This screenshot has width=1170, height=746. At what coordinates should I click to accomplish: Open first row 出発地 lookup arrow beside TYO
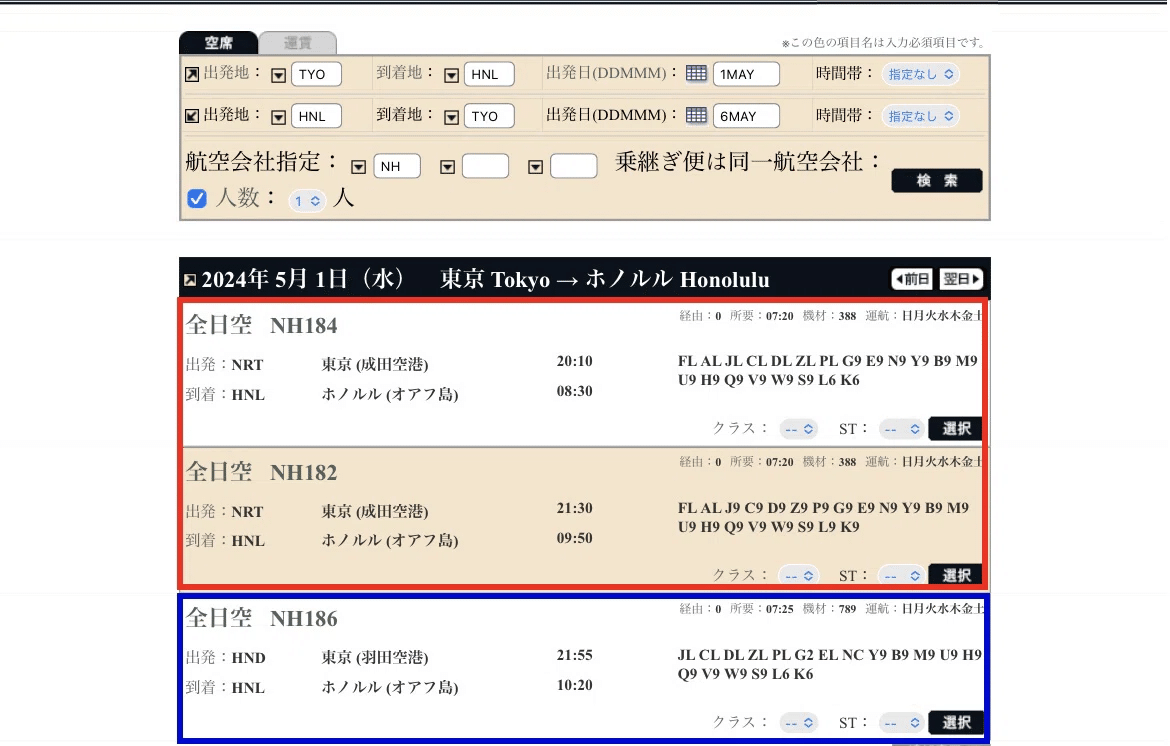pos(278,75)
